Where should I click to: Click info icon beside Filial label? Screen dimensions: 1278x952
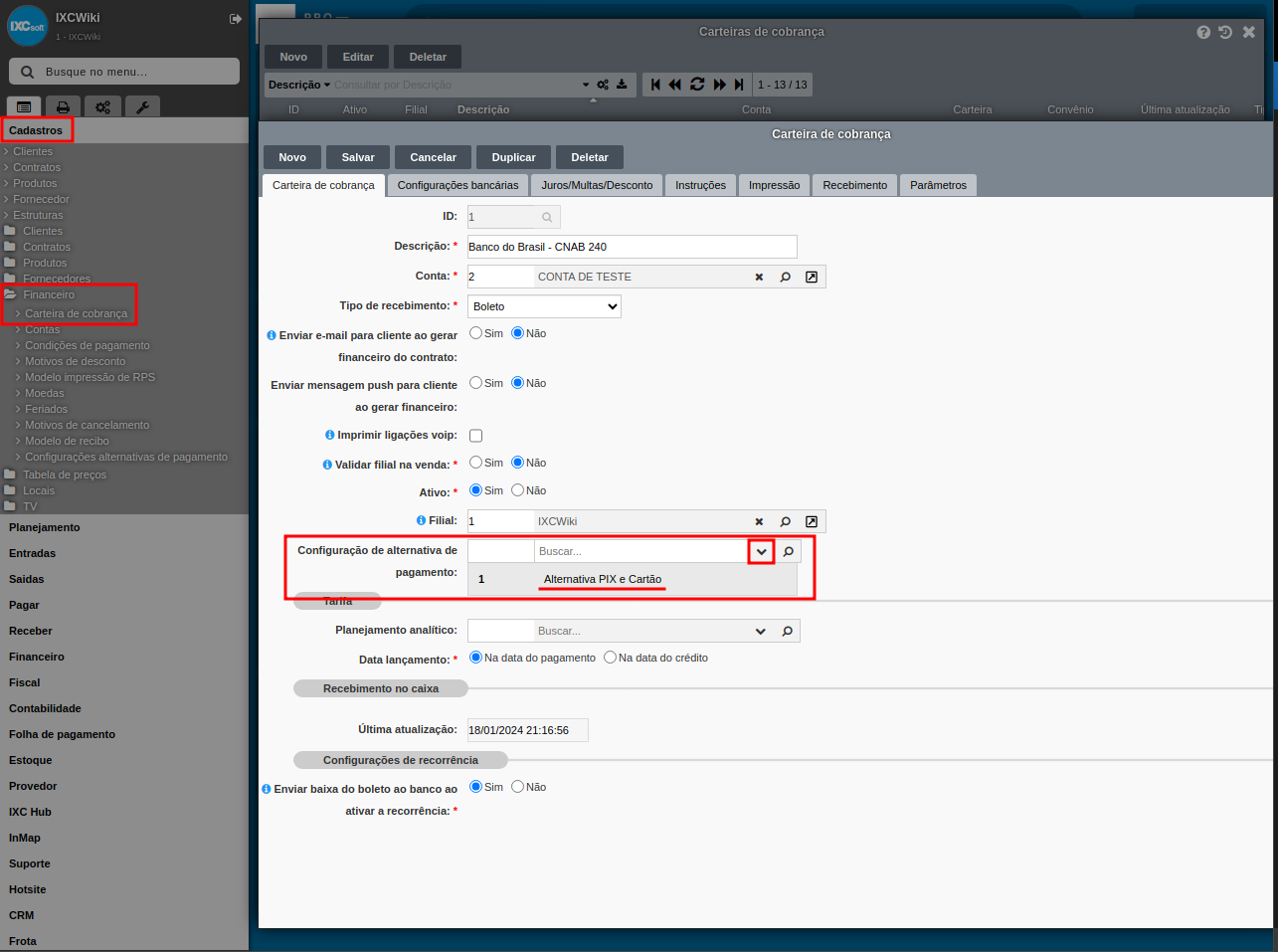point(421,520)
